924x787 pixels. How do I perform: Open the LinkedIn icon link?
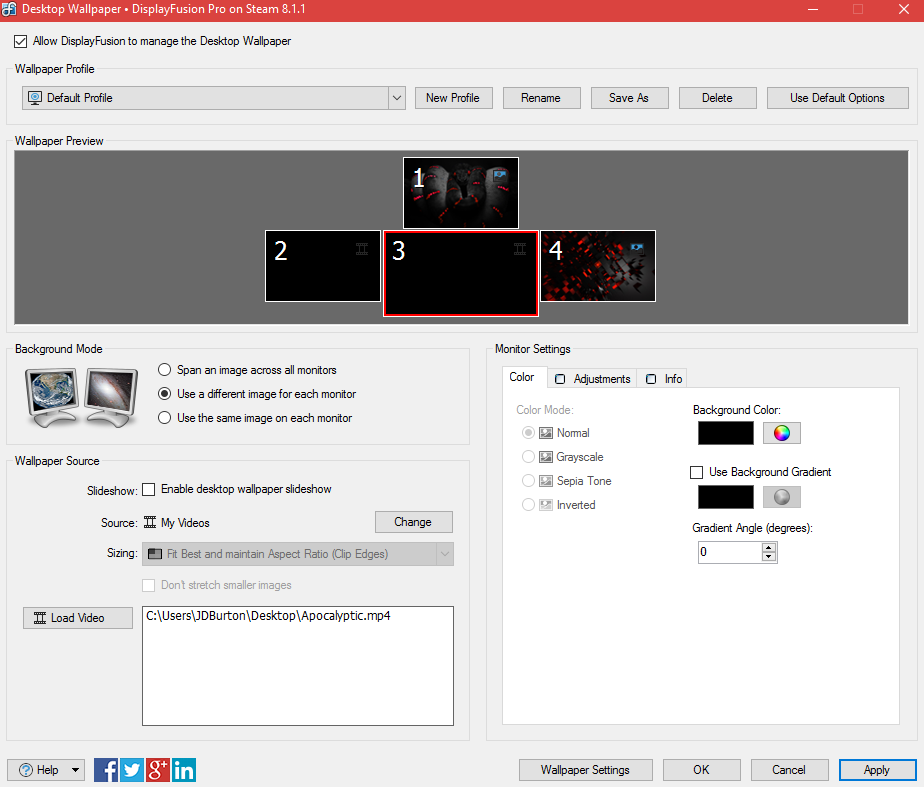coord(184,770)
